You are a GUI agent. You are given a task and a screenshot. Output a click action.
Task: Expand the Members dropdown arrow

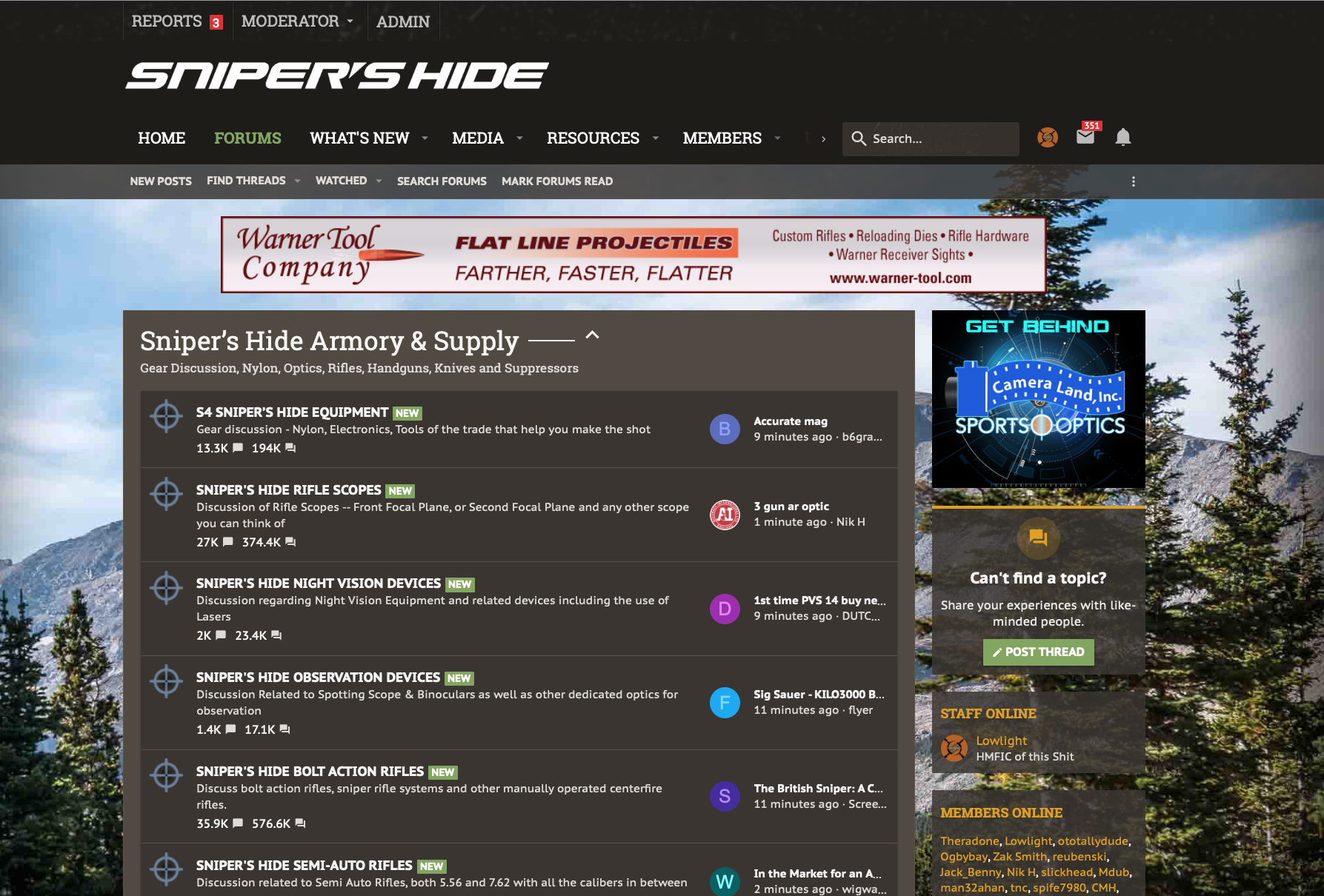(x=777, y=138)
